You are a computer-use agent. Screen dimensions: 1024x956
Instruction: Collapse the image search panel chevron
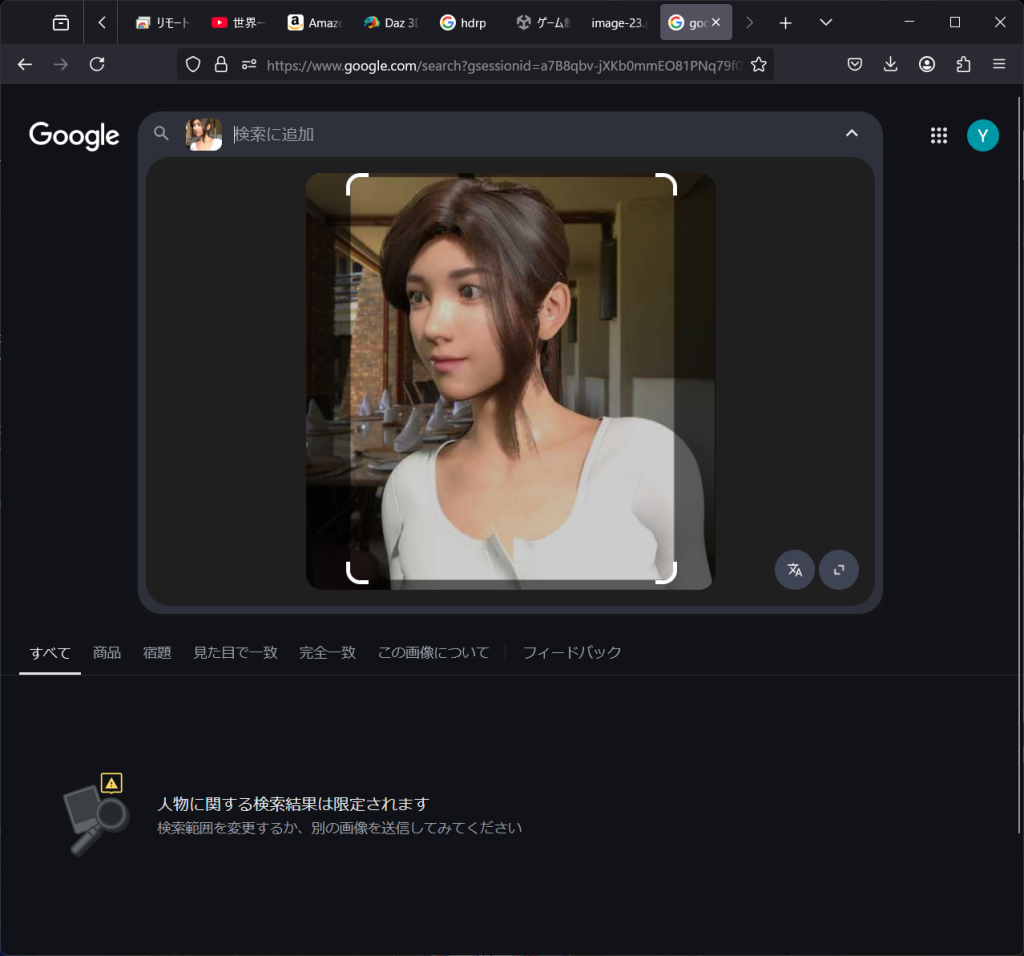pyautogui.click(x=852, y=134)
